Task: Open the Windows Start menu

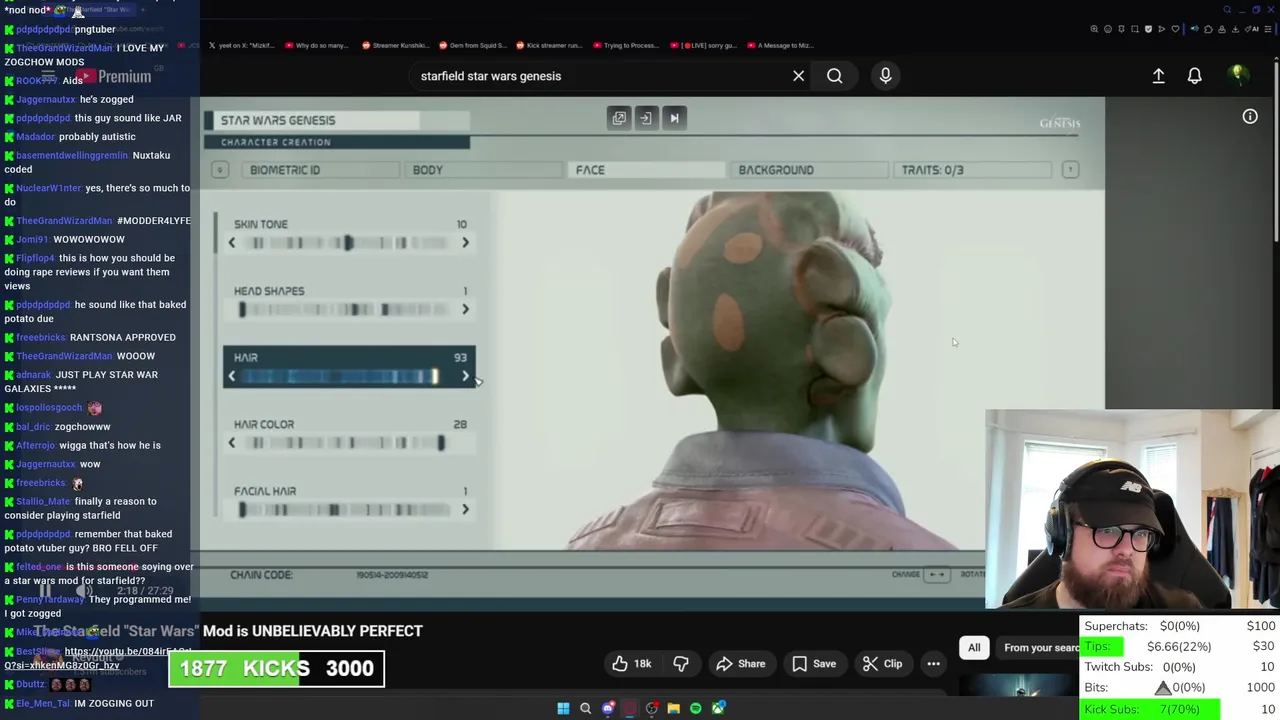Action: (563, 708)
